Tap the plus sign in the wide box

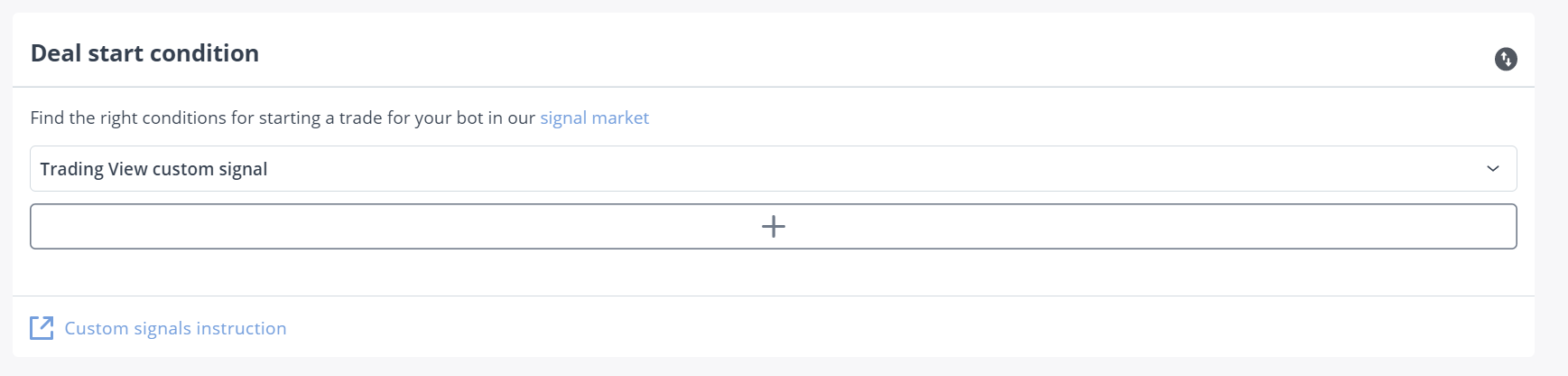[773, 226]
